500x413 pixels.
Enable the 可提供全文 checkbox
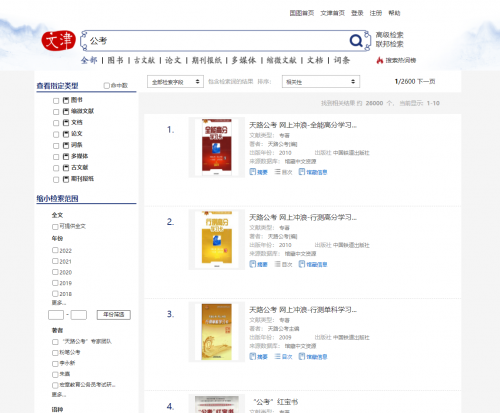point(55,227)
